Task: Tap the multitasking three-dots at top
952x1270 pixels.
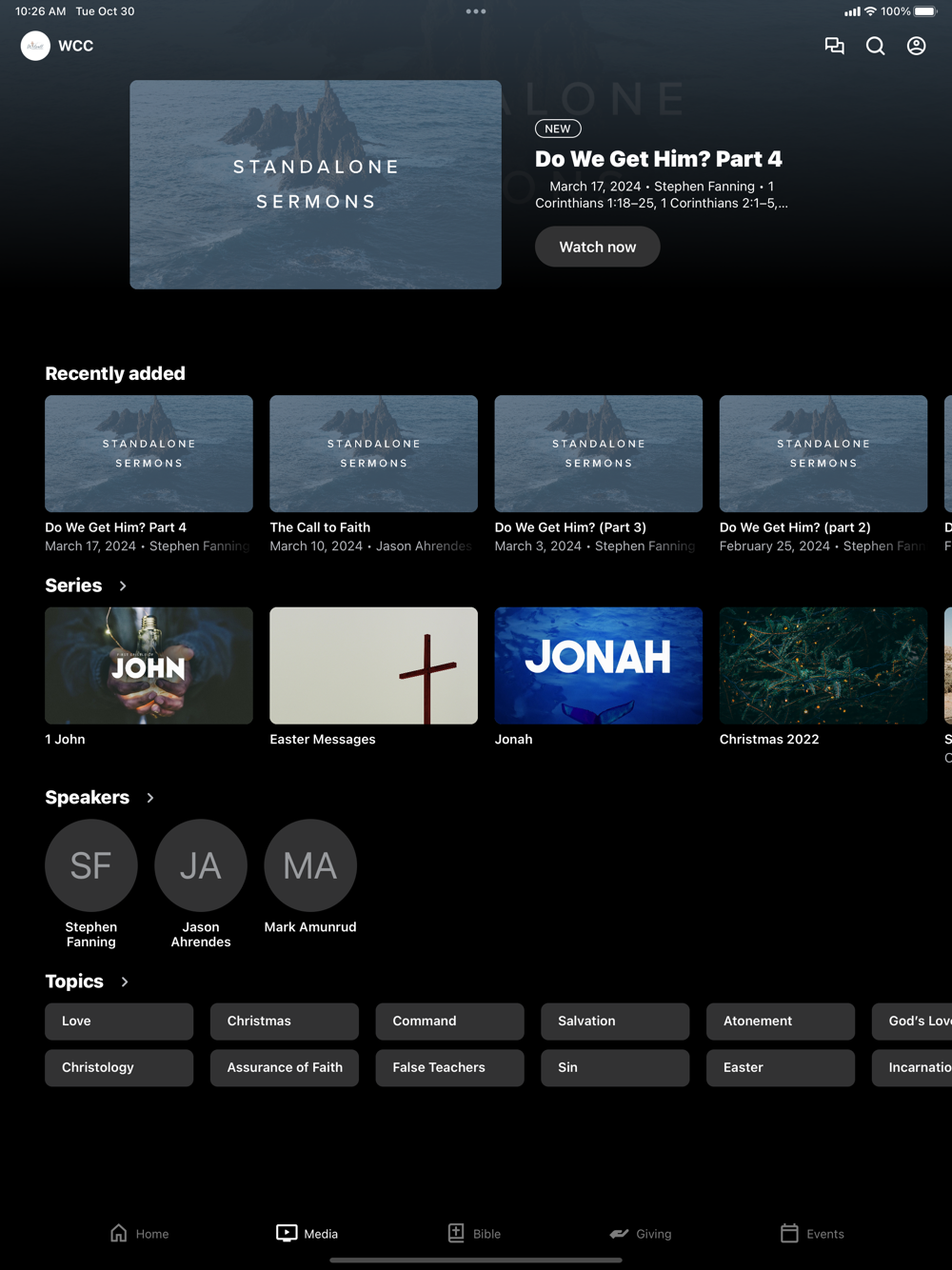Action: pos(476,11)
